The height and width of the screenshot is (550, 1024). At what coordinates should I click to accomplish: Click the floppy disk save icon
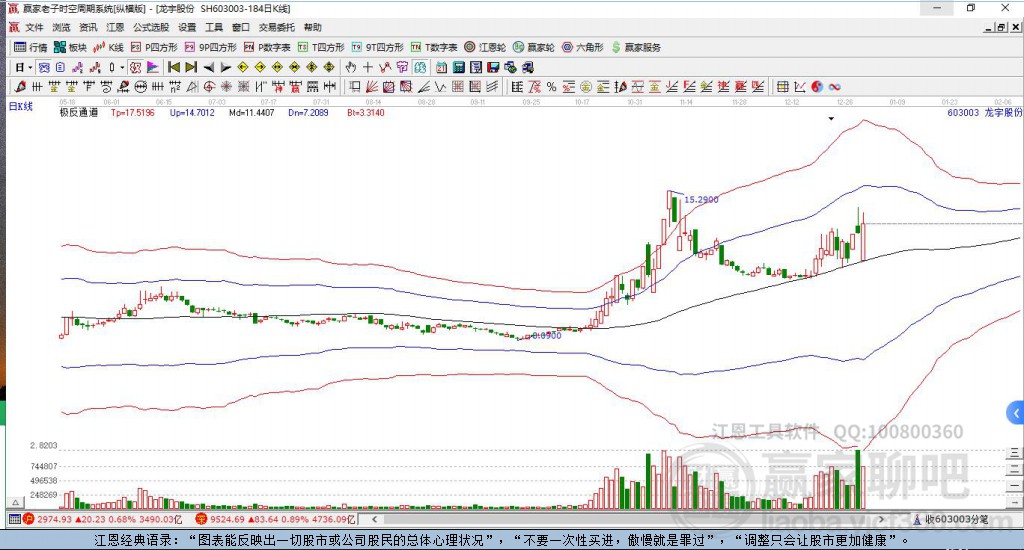[x=493, y=67]
